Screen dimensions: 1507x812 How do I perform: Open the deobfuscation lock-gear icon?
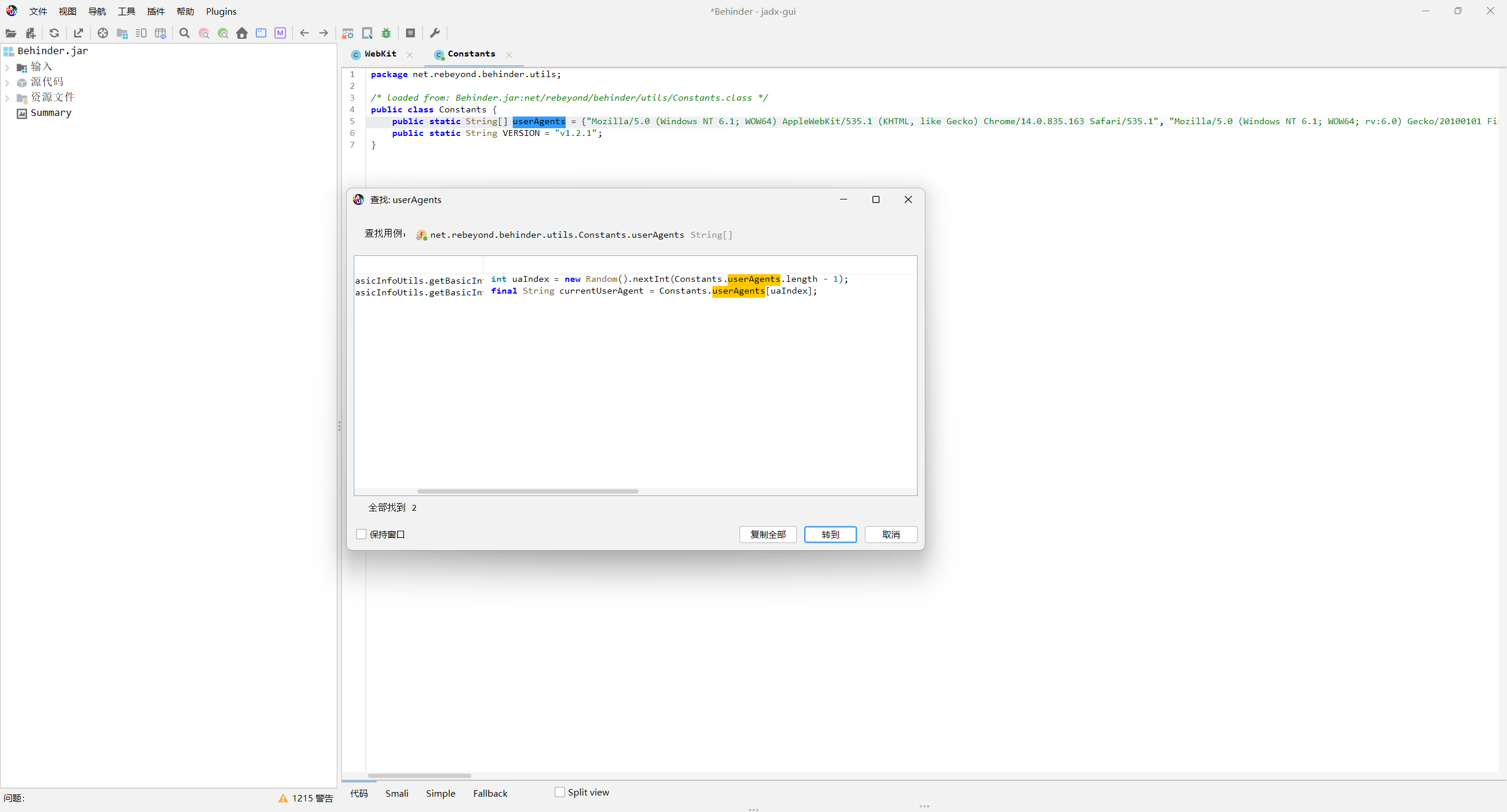pos(348,33)
